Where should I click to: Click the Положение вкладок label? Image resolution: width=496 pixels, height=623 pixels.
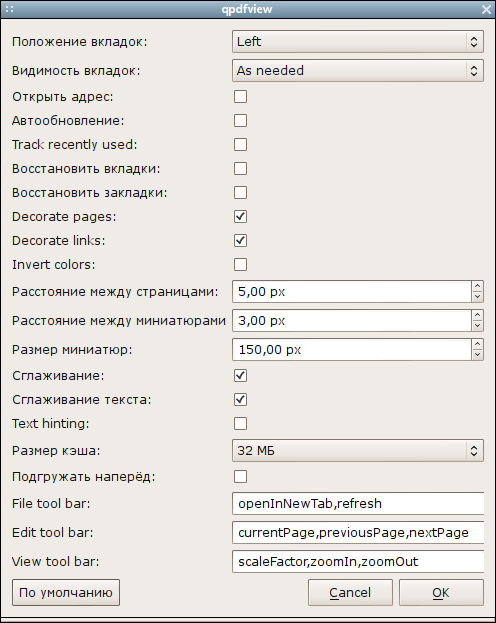point(79,41)
